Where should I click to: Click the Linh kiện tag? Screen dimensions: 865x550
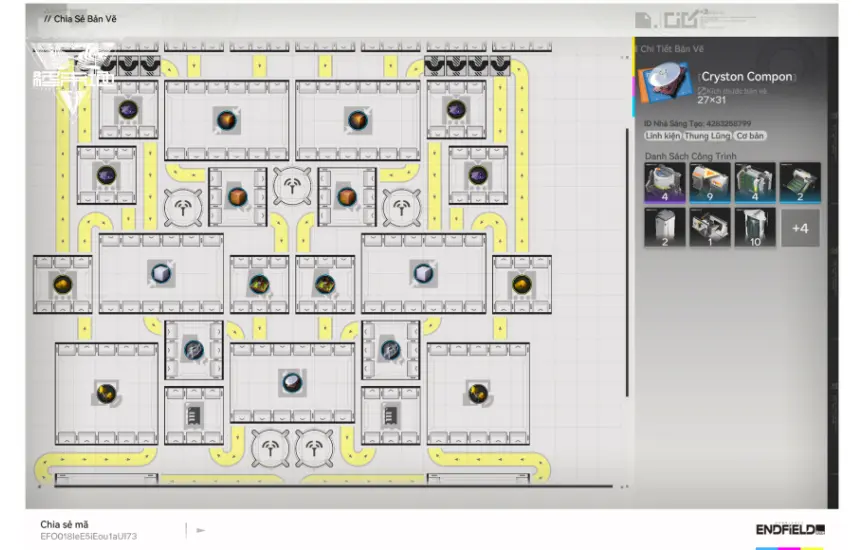[x=663, y=136]
